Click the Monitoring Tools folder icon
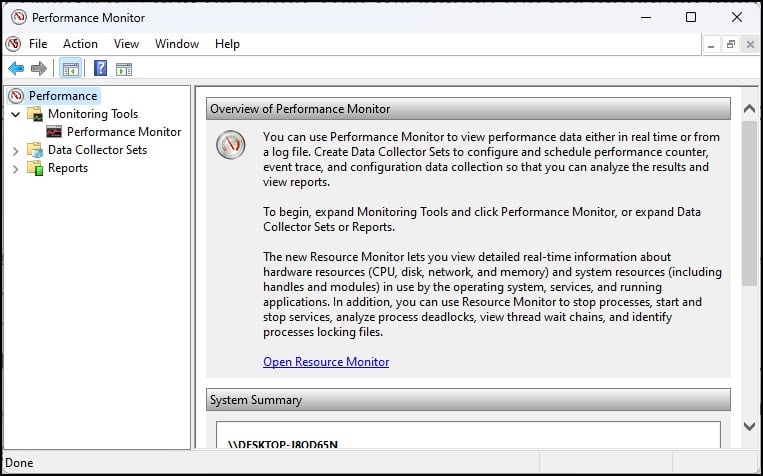The image size is (763, 476). click(x=35, y=114)
